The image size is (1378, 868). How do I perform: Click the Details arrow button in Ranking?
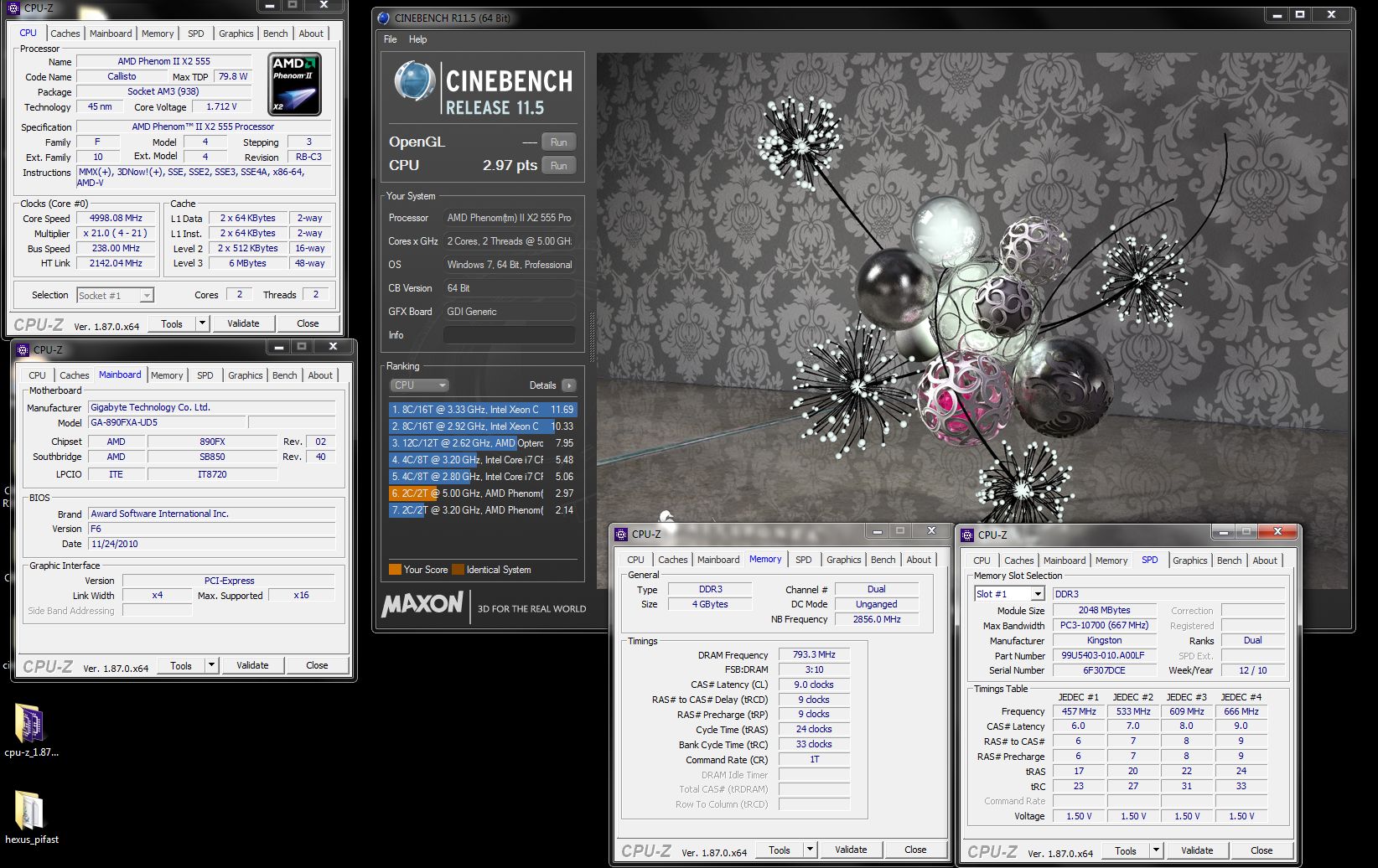[x=569, y=385]
